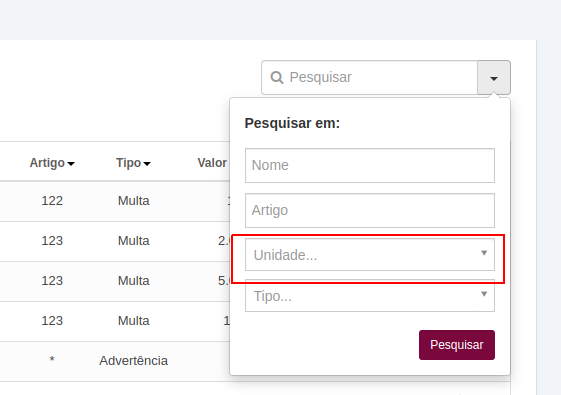The width and height of the screenshot is (561, 395).
Task: Select the row with Artigo 122
Action: pyautogui.click(x=114, y=201)
